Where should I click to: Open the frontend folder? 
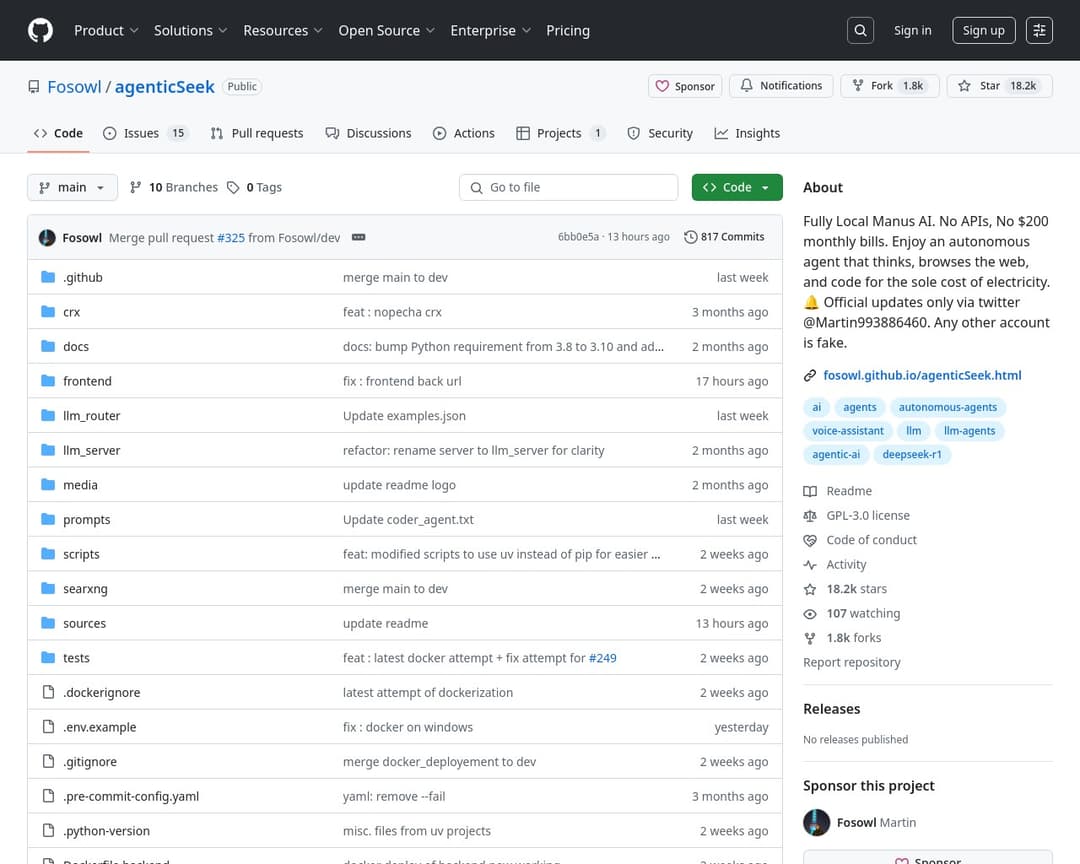(x=87, y=381)
